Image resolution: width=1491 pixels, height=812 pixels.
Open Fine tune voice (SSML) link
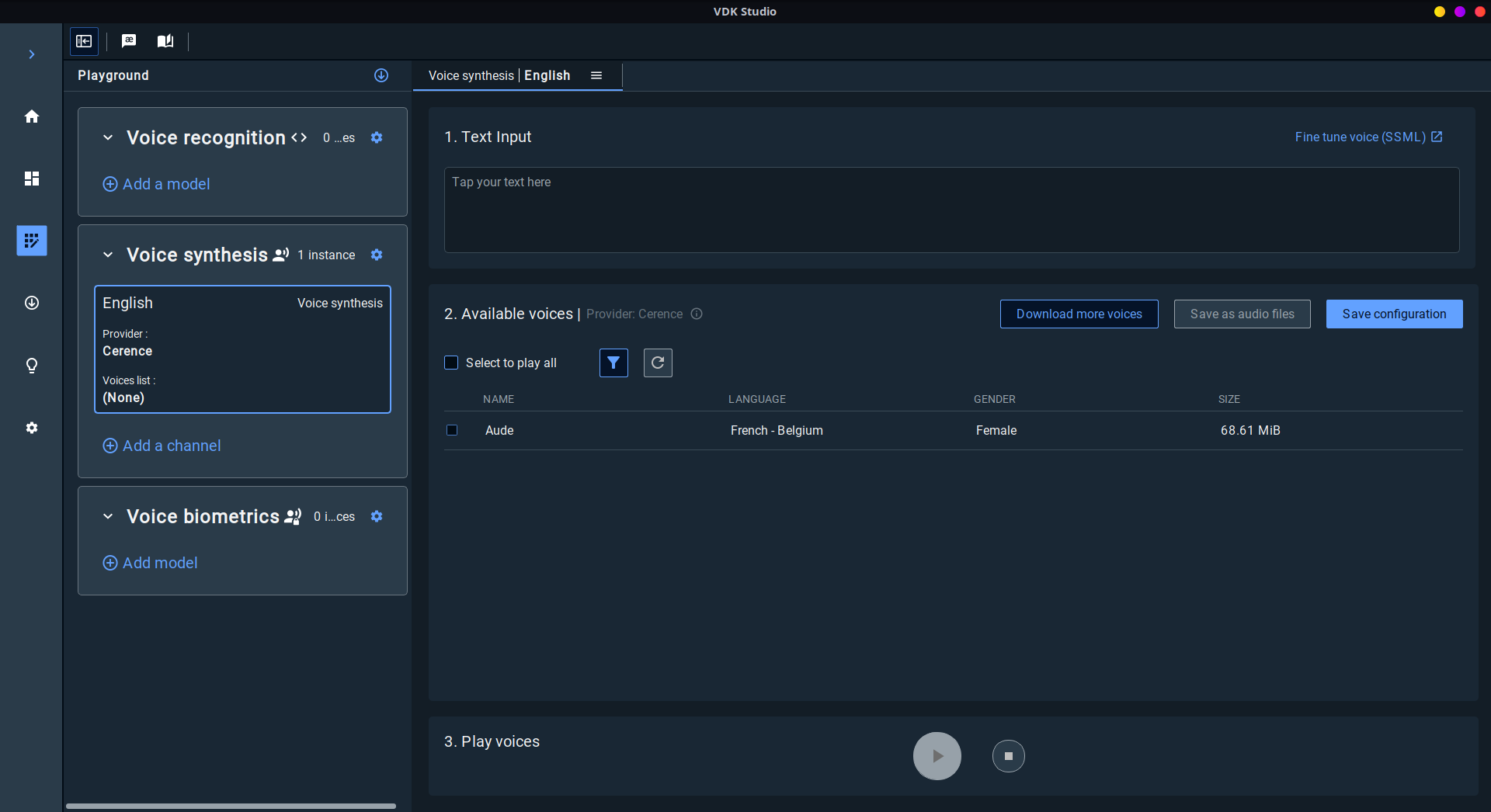click(1368, 137)
